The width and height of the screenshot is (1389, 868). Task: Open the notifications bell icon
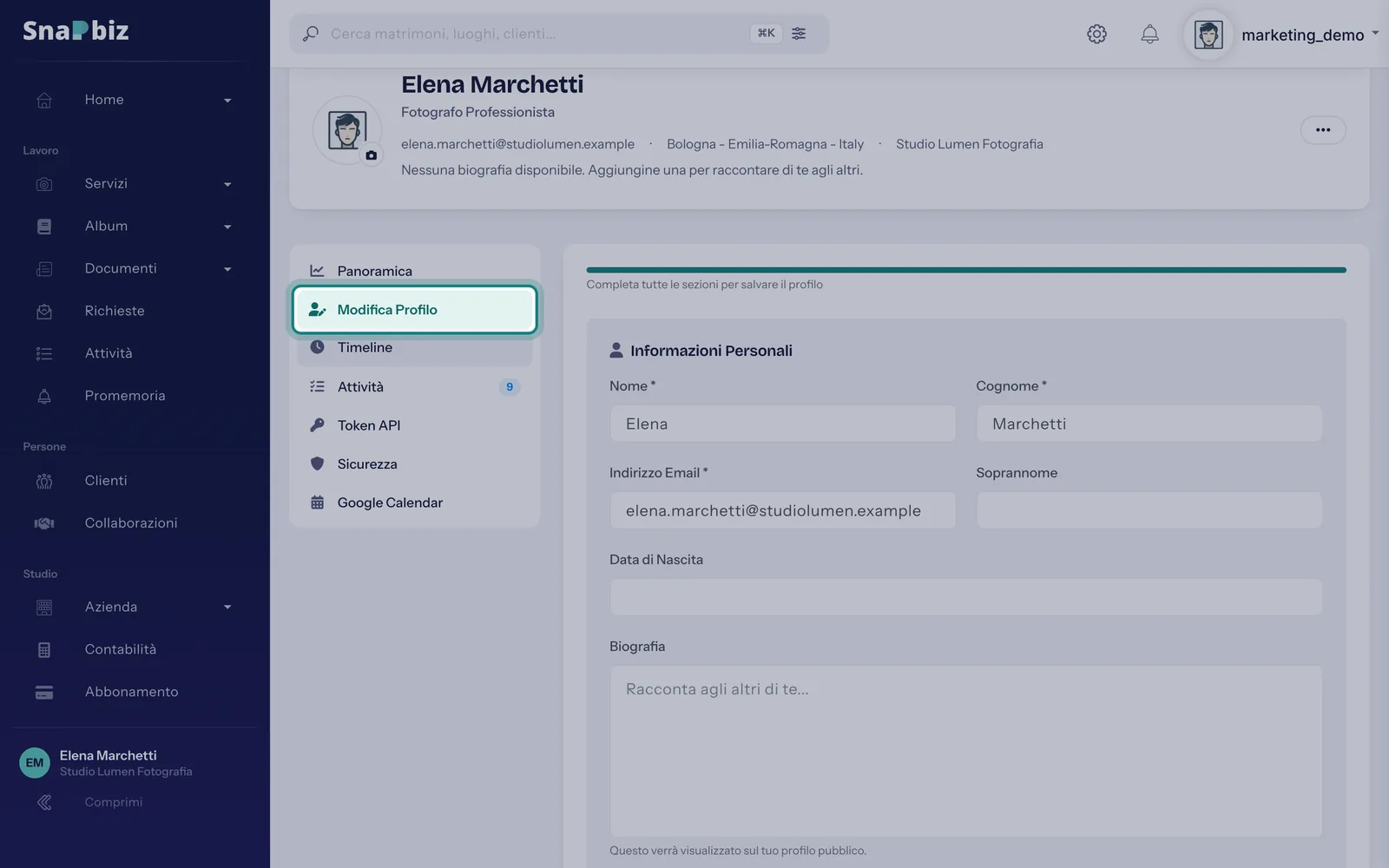(x=1149, y=34)
